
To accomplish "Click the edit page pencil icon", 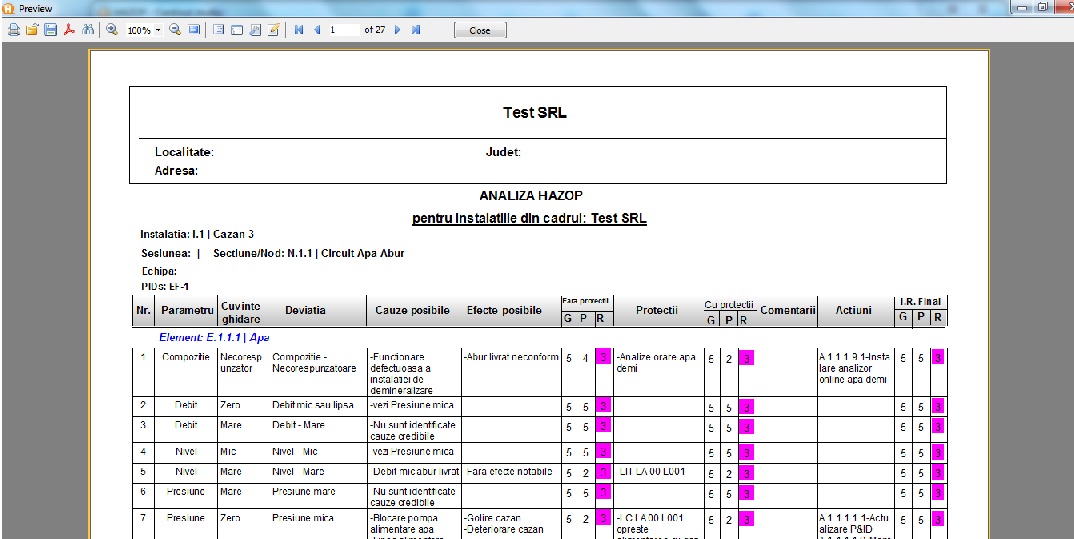I will pyautogui.click(x=274, y=30).
